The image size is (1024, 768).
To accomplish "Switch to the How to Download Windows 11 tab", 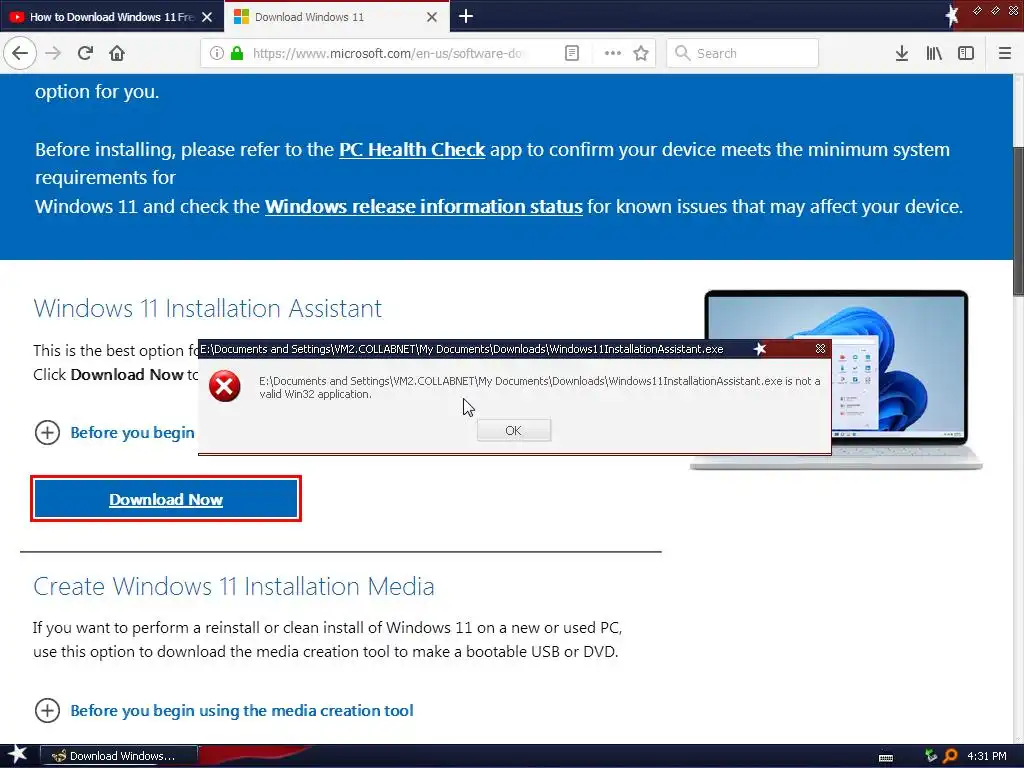I will 112,17.
